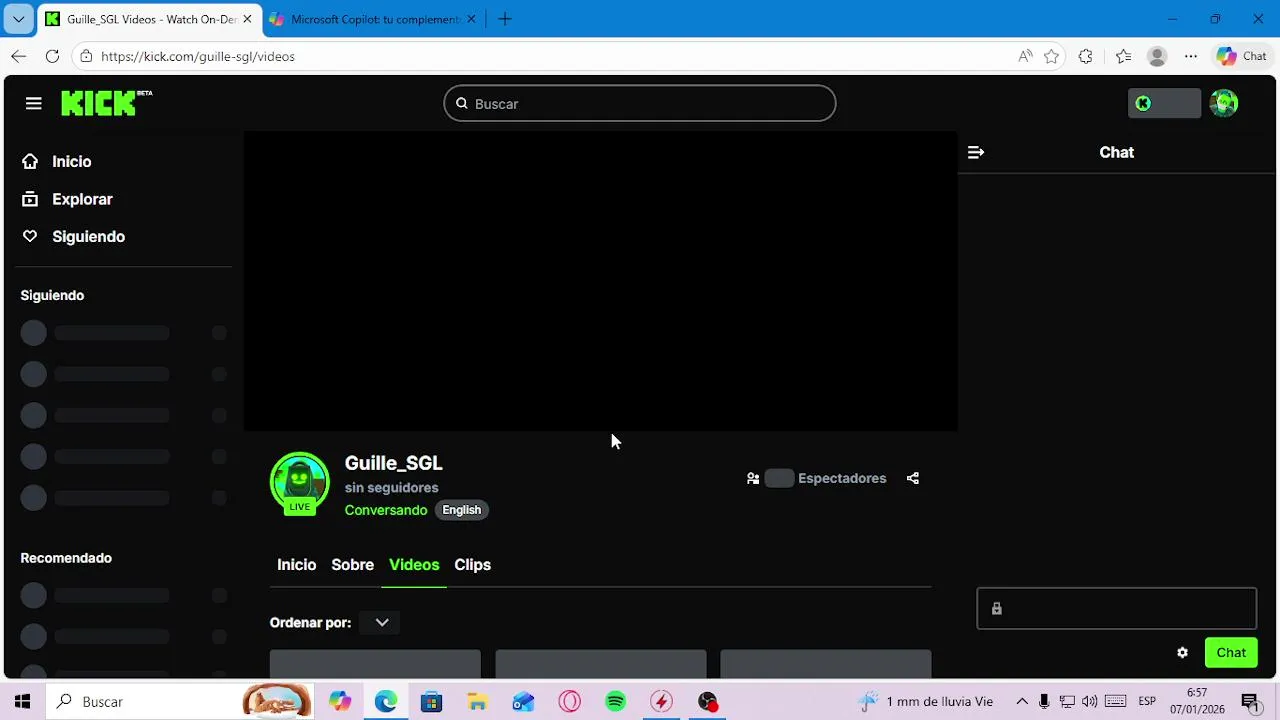1280x720 pixels.
Task: Open the notification center icon
Action: click(1249, 702)
